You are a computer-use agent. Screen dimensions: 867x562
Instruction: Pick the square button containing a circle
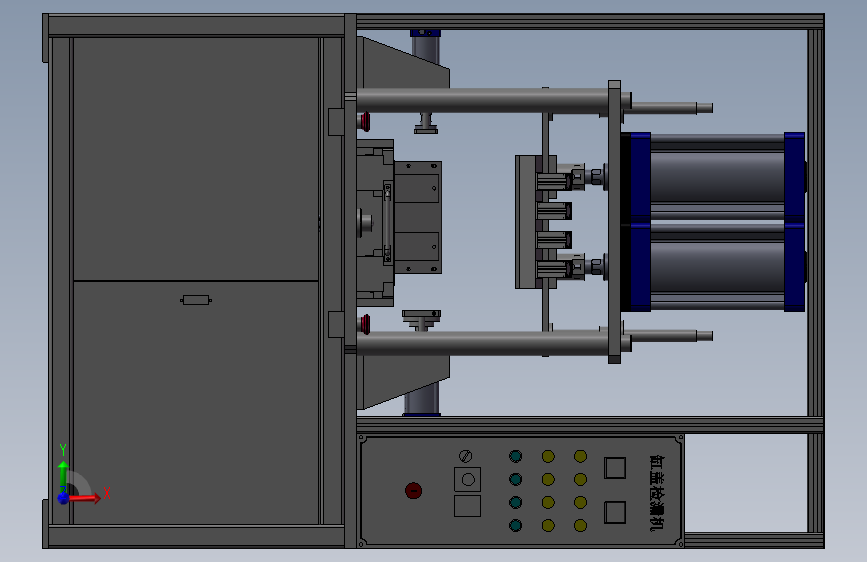468,479
